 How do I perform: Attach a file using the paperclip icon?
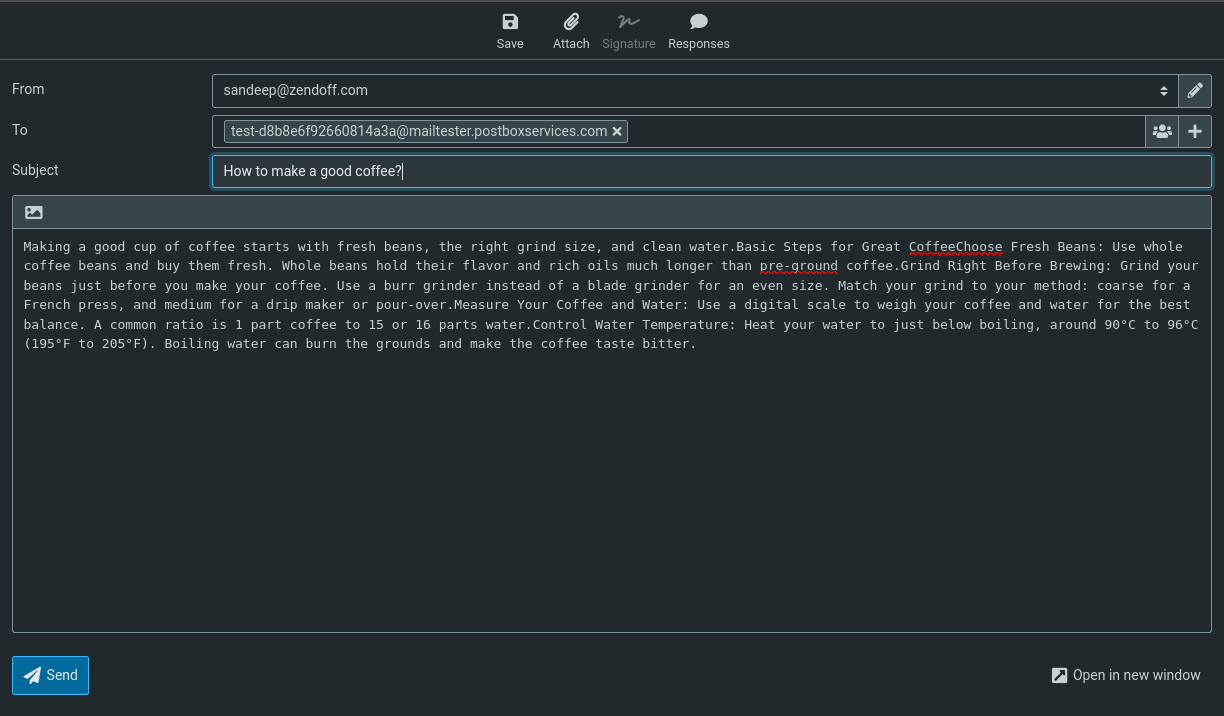571,31
